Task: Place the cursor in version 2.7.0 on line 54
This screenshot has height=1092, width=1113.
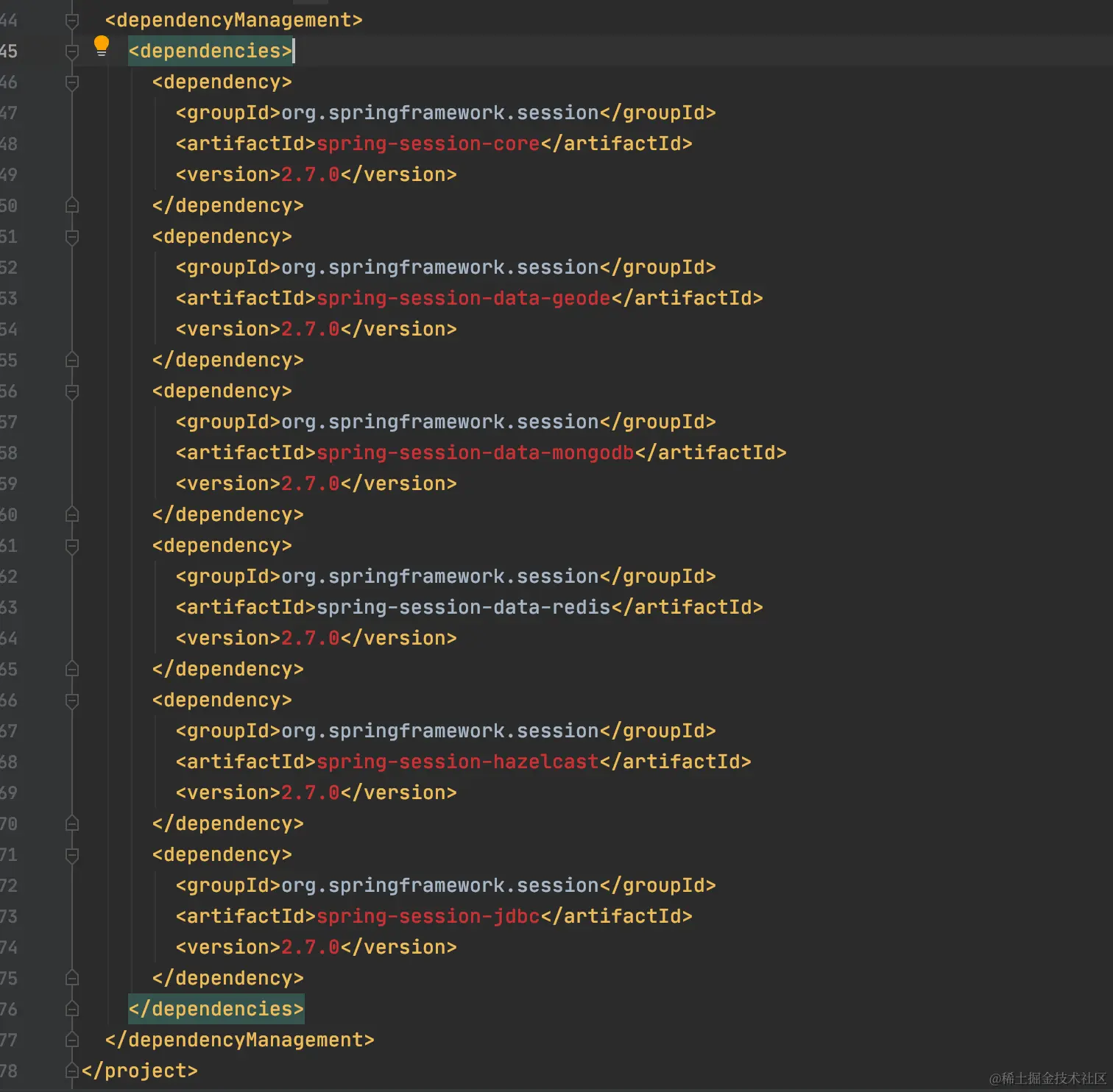Action: click(311, 329)
